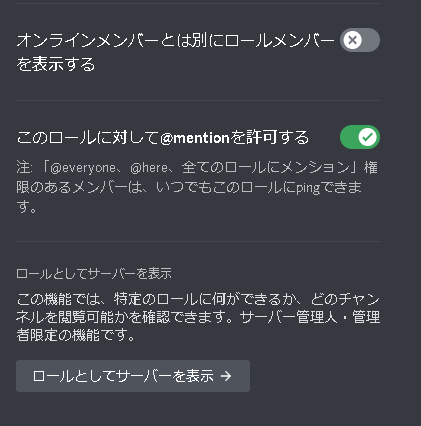Screen dimensions: 421x426
Task: Click the このロールに対して@mentionを許可する label
Action: tap(163, 137)
